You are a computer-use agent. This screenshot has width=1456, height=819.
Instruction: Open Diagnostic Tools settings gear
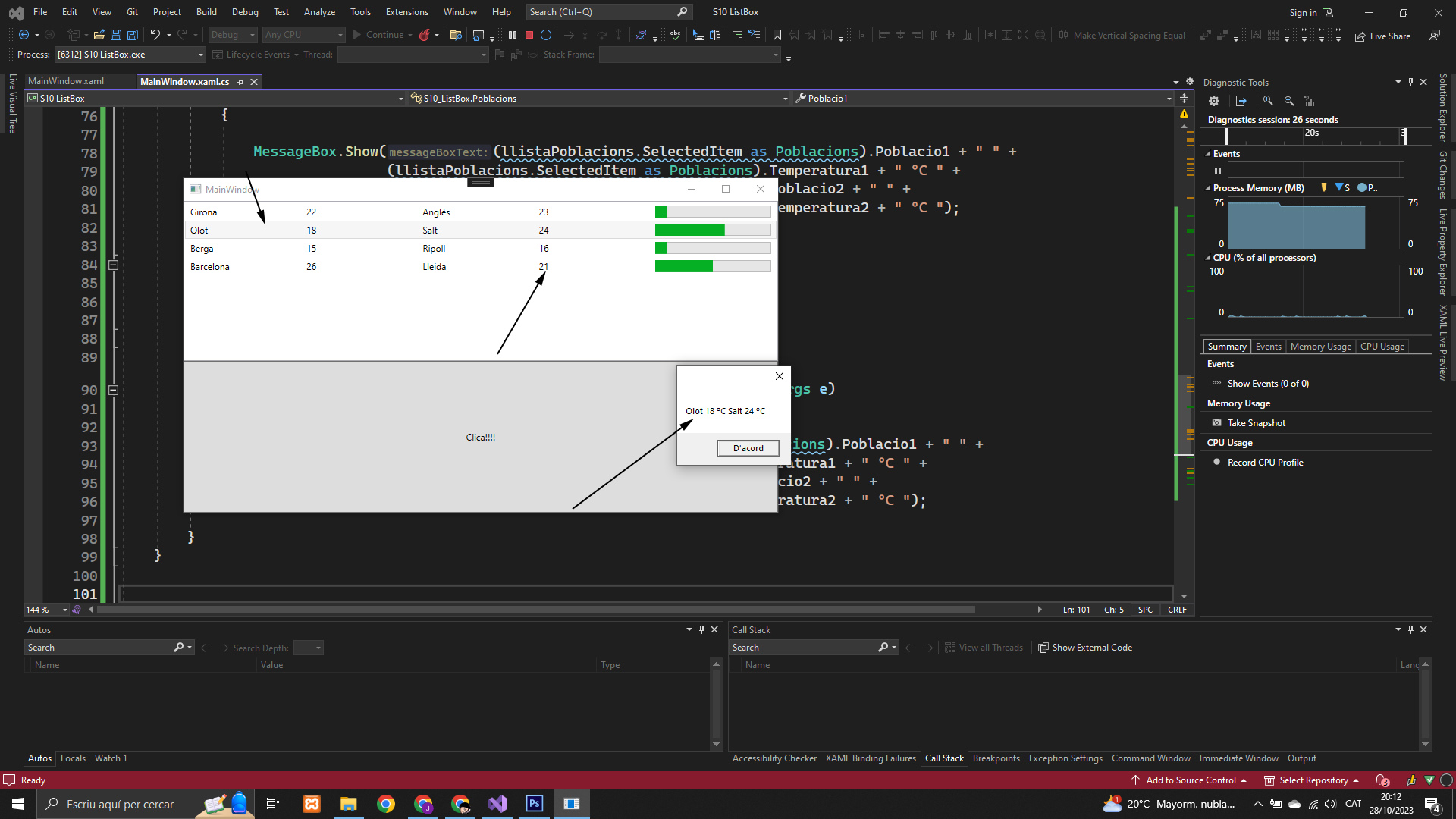(x=1214, y=101)
